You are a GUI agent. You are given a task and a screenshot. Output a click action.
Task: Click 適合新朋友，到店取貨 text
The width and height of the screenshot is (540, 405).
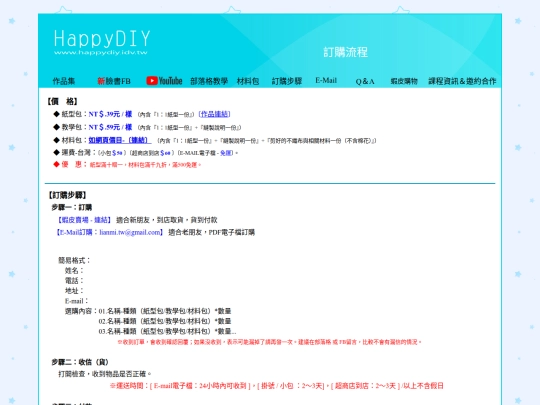167,220
